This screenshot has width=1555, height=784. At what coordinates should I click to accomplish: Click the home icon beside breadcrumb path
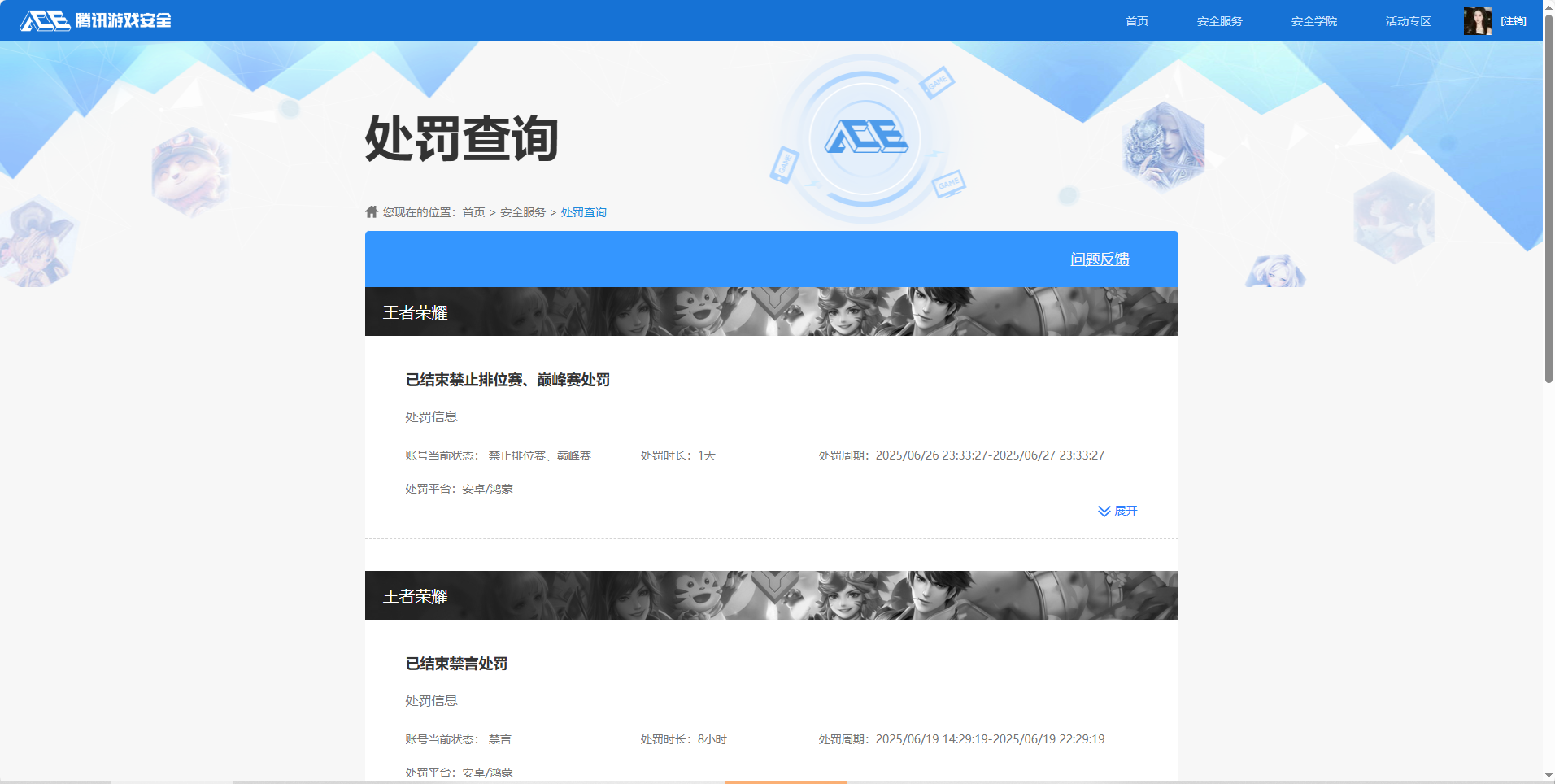[x=370, y=211]
